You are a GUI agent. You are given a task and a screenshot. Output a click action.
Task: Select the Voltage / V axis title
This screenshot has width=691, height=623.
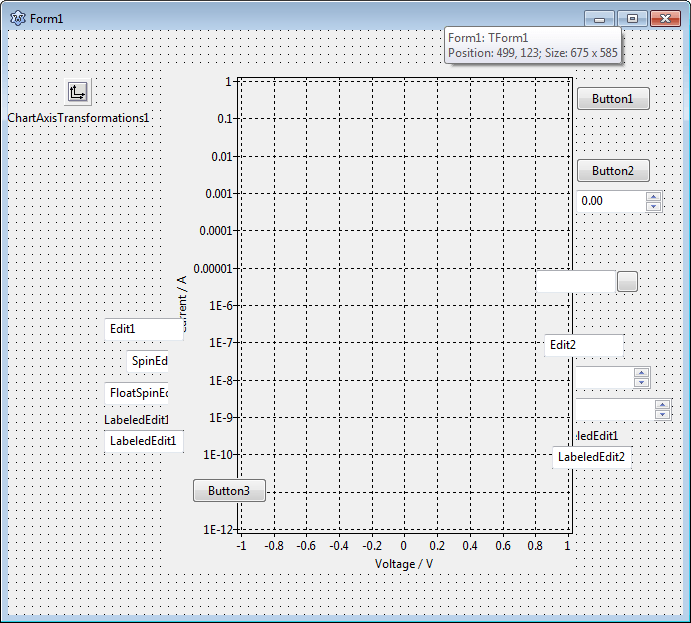(404, 564)
